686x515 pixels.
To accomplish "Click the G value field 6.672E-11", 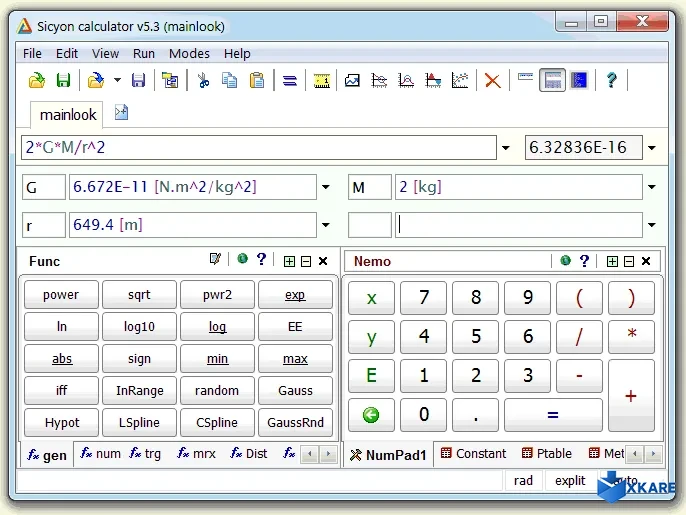I will pyautogui.click(x=192, y=187).
